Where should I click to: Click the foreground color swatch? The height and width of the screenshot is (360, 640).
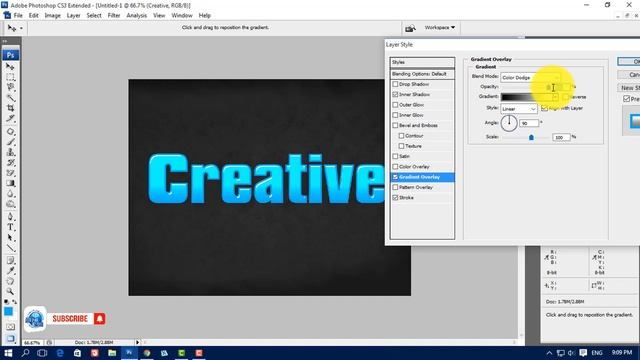coord(8,312)
